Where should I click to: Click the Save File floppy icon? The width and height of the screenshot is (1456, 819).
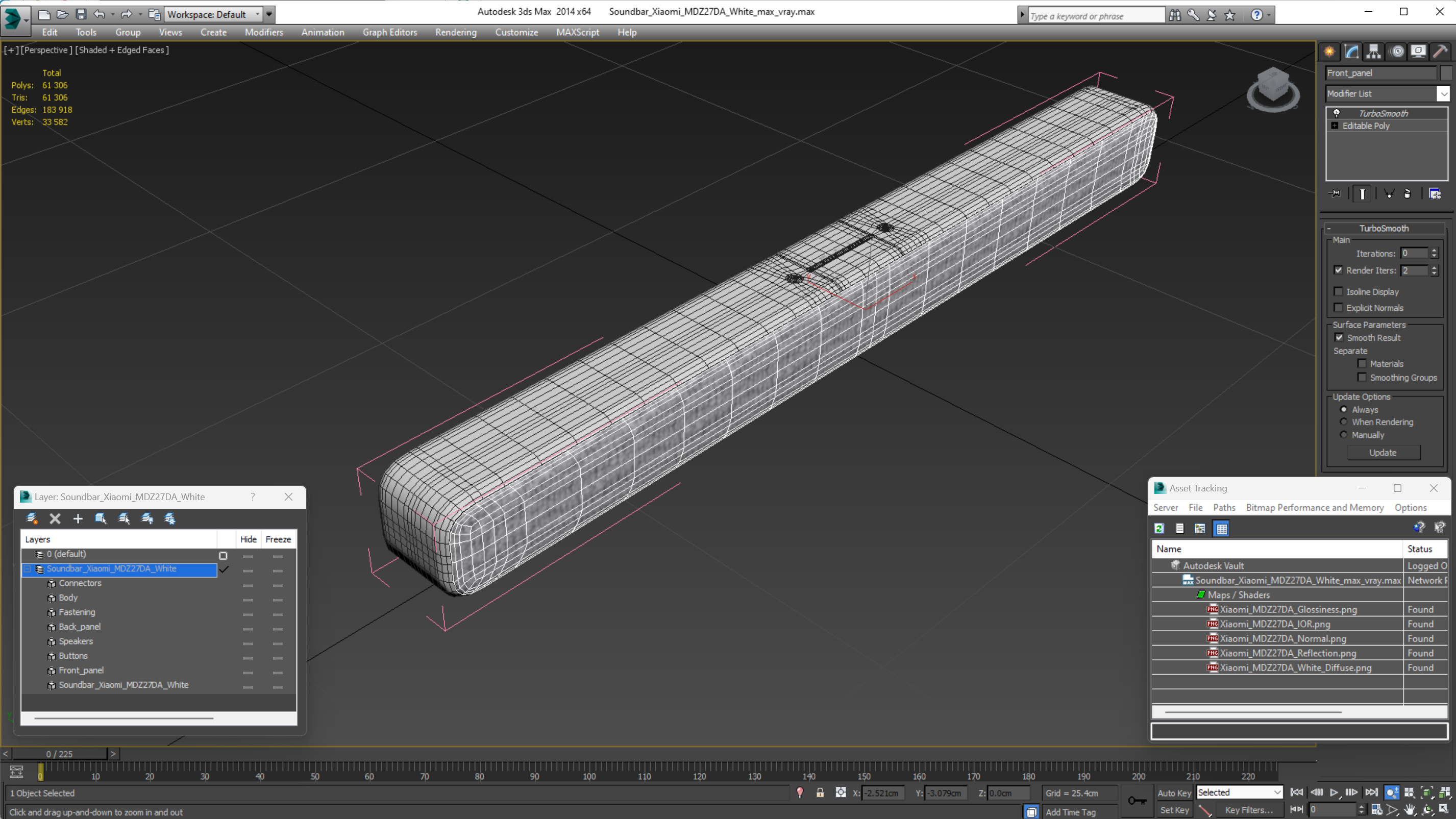(x=81, y=14)
